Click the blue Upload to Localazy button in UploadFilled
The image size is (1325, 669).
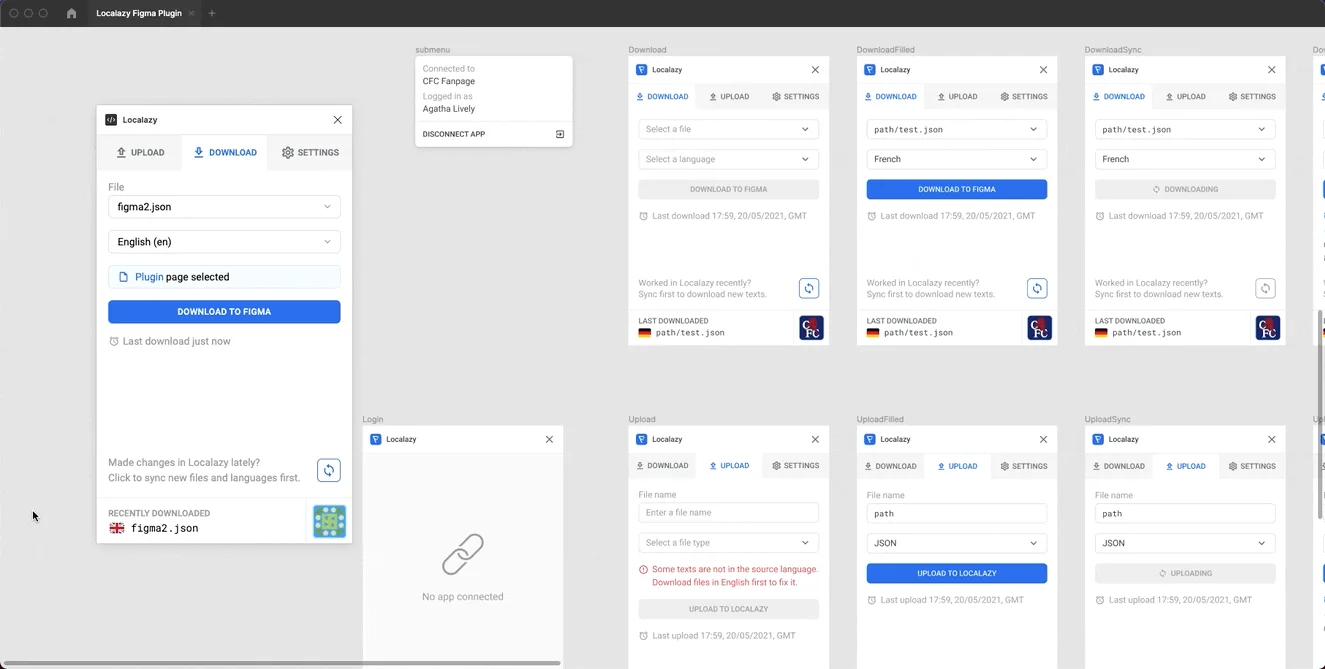click(x=957, y=573)
